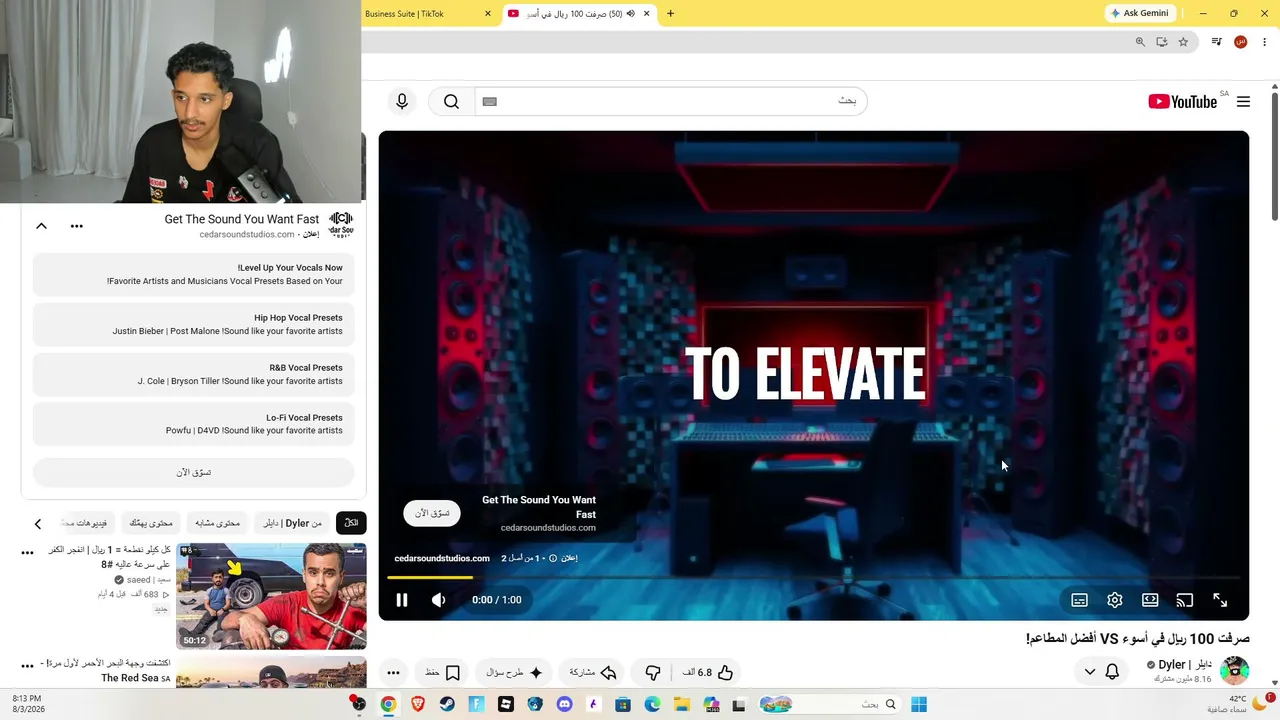Switch the player to theater mode
Image resolution: width=1280 pixels, height=720 pixels.
coord(1150,600)
